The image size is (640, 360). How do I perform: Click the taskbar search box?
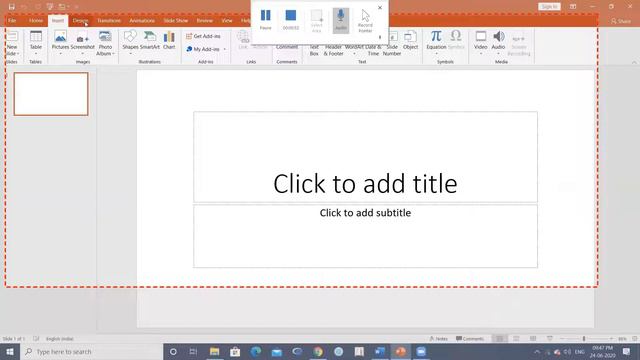pyautogui.click(x=91, y=351)
